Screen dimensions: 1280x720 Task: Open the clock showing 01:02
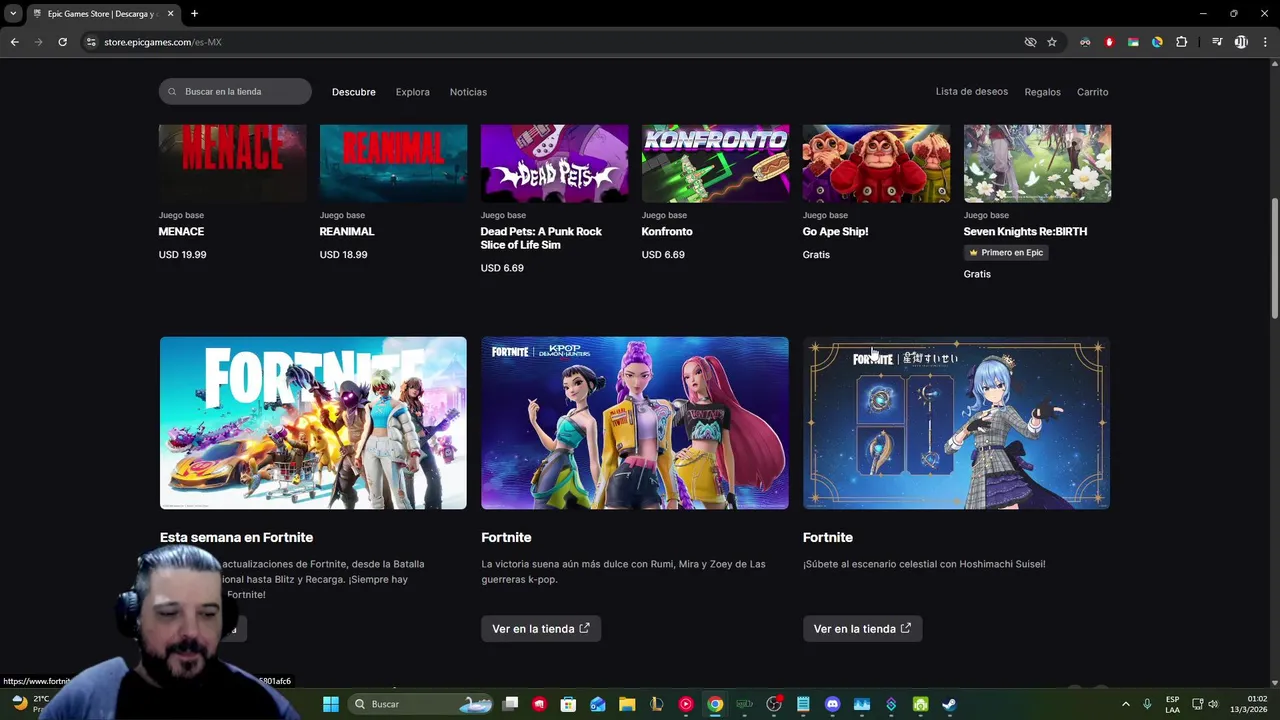click(1247, 704)
